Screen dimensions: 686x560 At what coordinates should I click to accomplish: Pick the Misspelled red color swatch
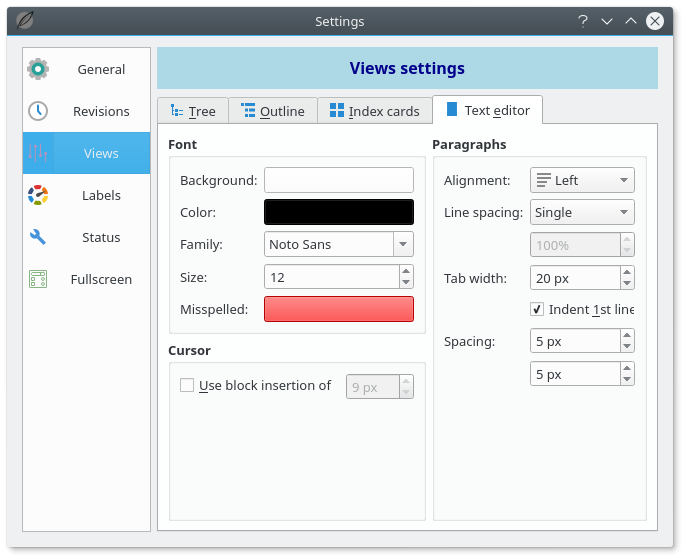(x=338, y=309)
